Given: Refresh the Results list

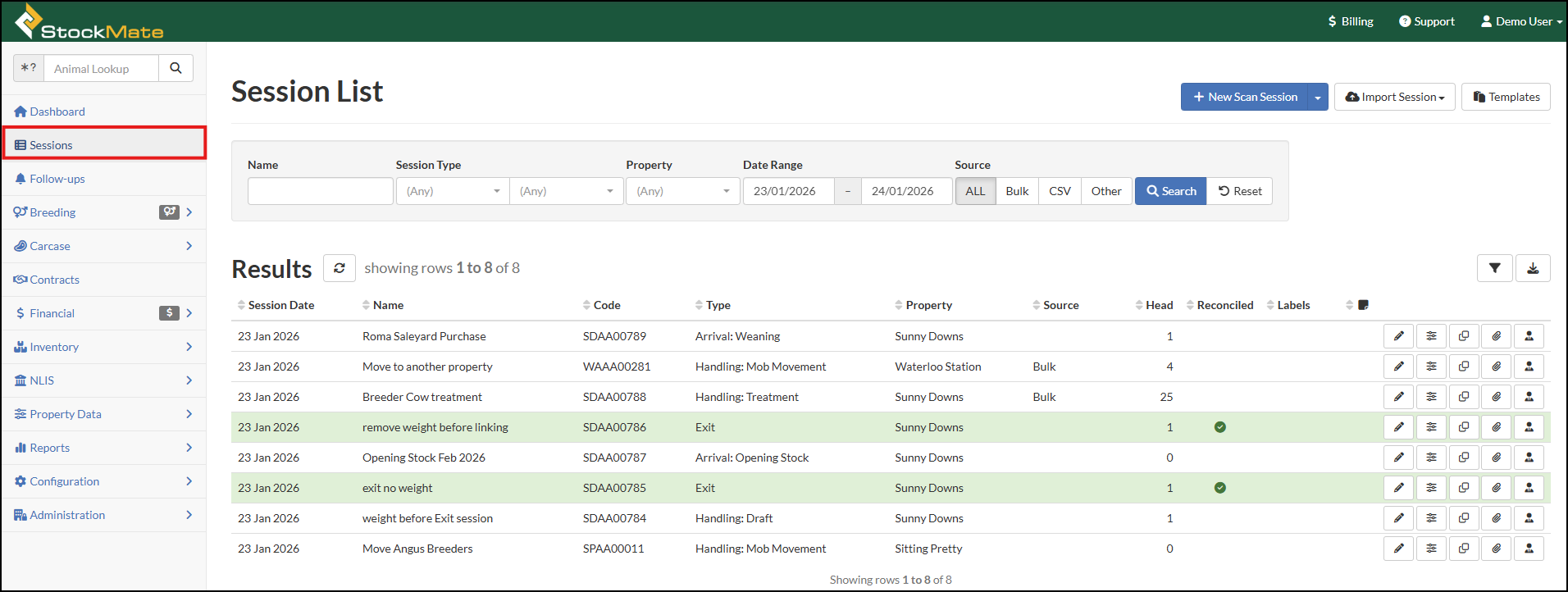Looking at the screenshot, I should 340,268.
